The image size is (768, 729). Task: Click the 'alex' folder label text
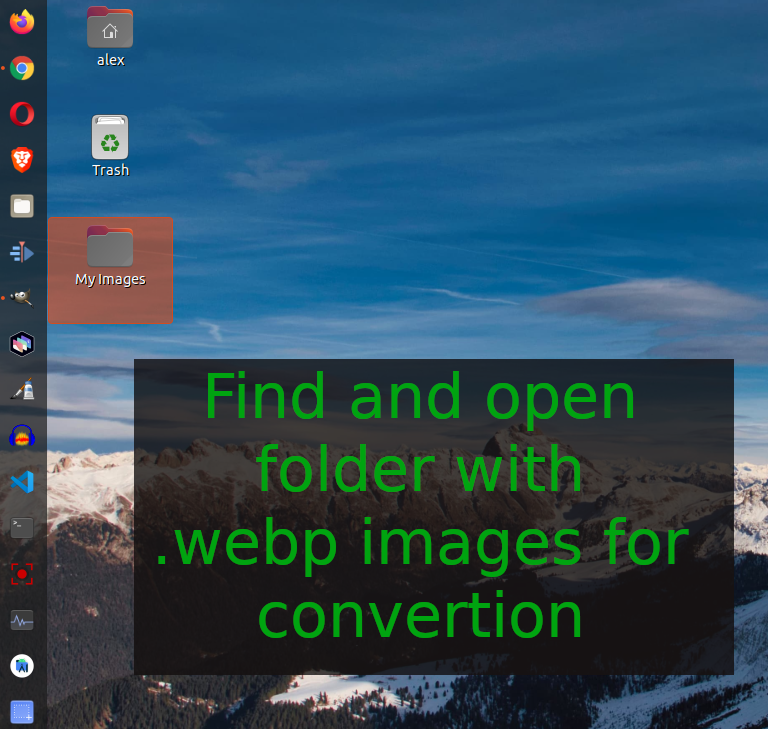[x=111, y=60]
